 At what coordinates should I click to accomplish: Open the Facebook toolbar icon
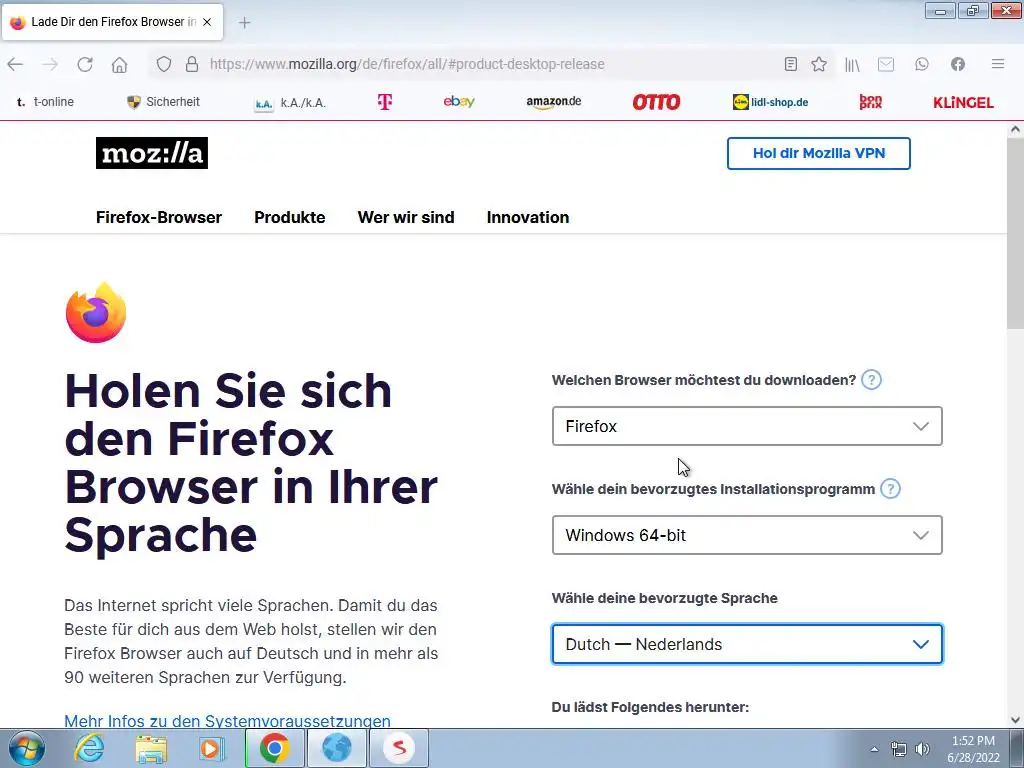(x=958, y=64)
